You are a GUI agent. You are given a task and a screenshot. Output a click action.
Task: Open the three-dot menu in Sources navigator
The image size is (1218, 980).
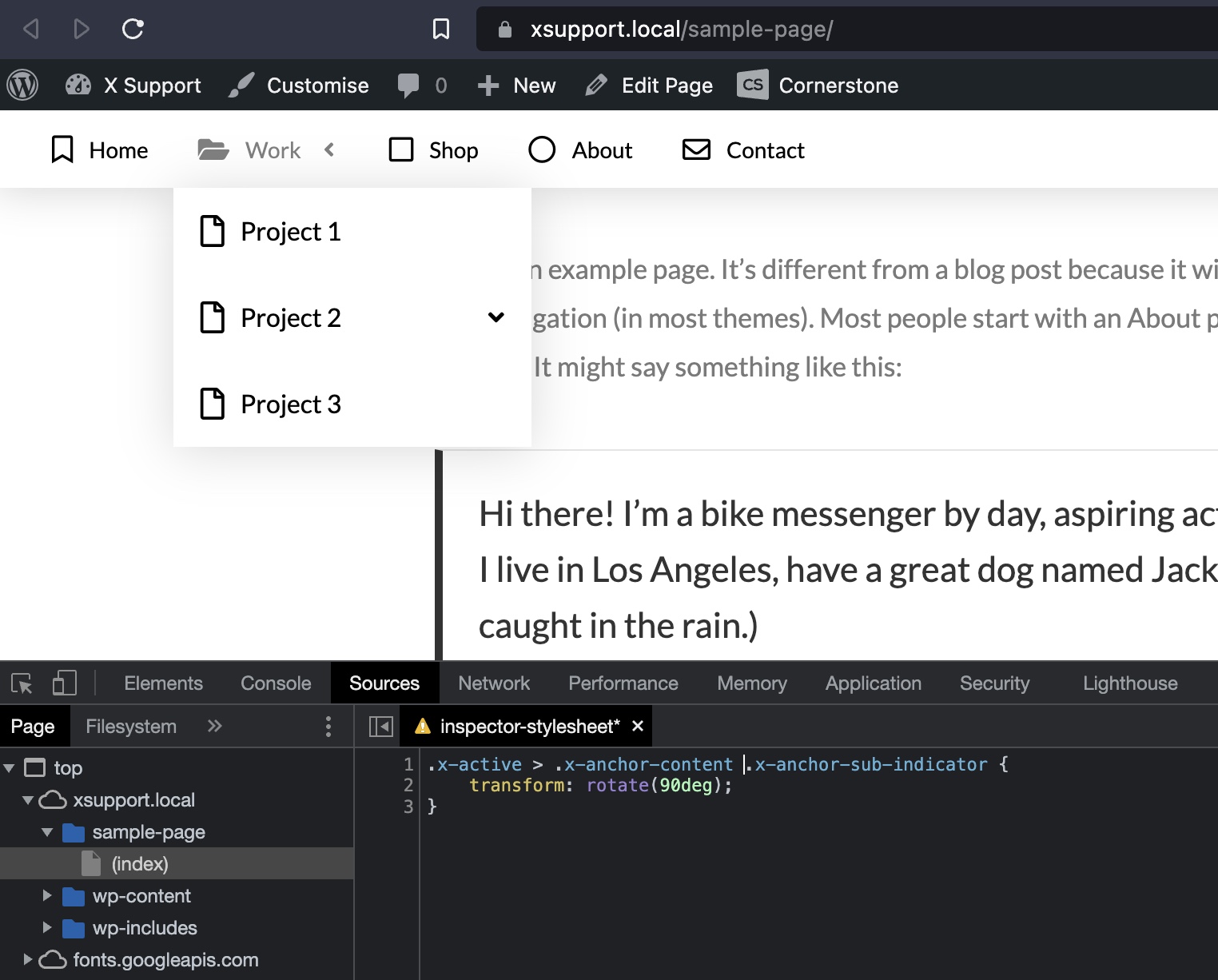328,727
